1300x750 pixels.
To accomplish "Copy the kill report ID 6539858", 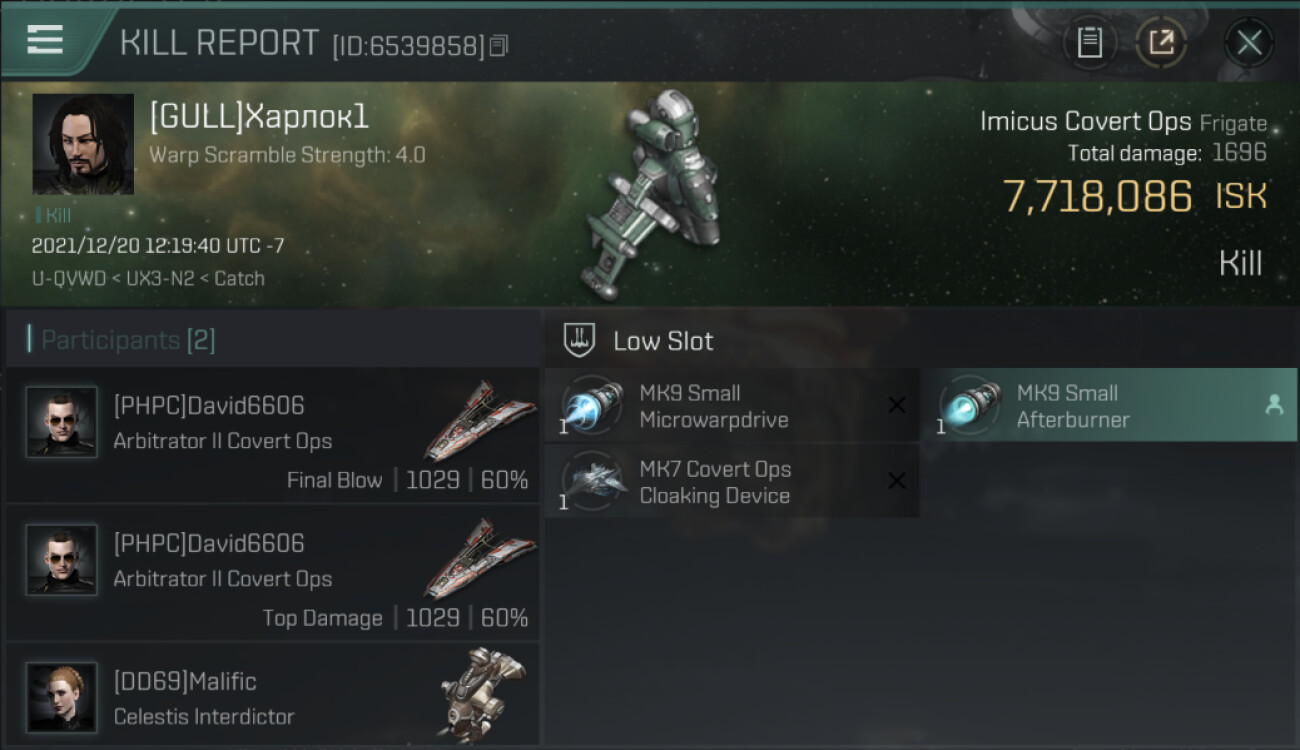I will [499, 45].
